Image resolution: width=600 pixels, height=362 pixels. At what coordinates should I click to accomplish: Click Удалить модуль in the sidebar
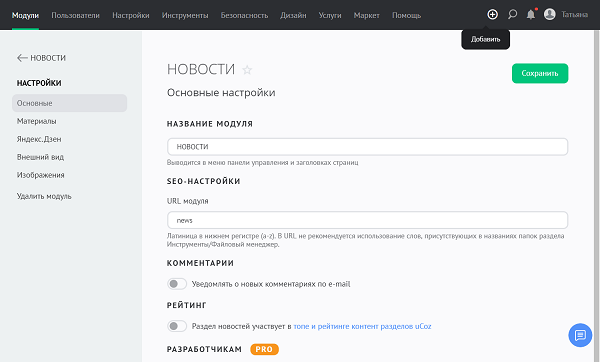[x=44, y=196]
